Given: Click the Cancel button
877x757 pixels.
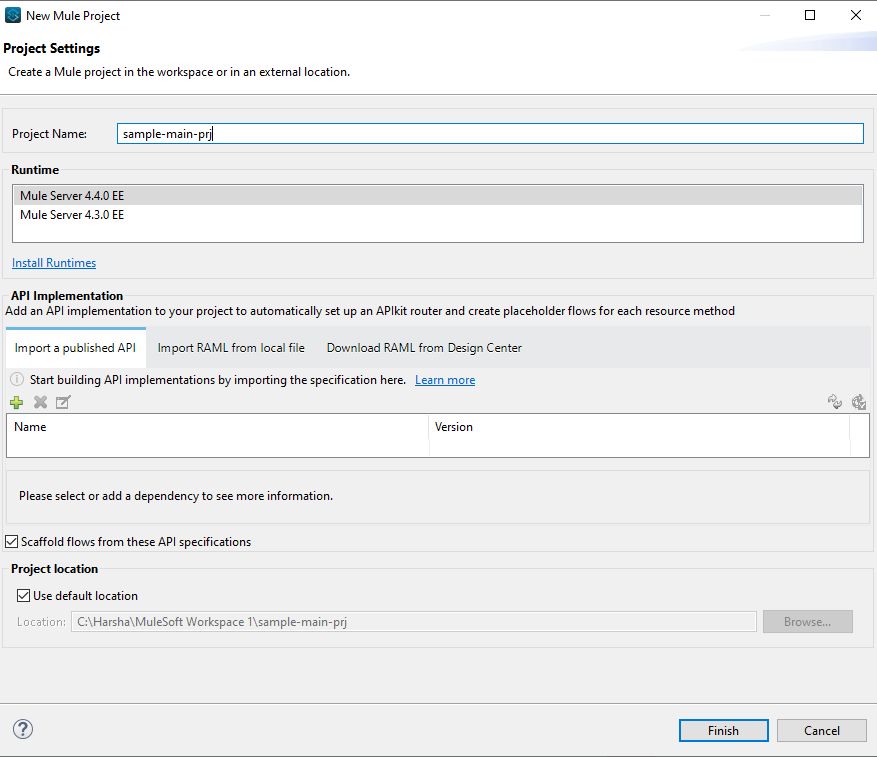Looking at the screenshot, I should click(x=822, y=731).
